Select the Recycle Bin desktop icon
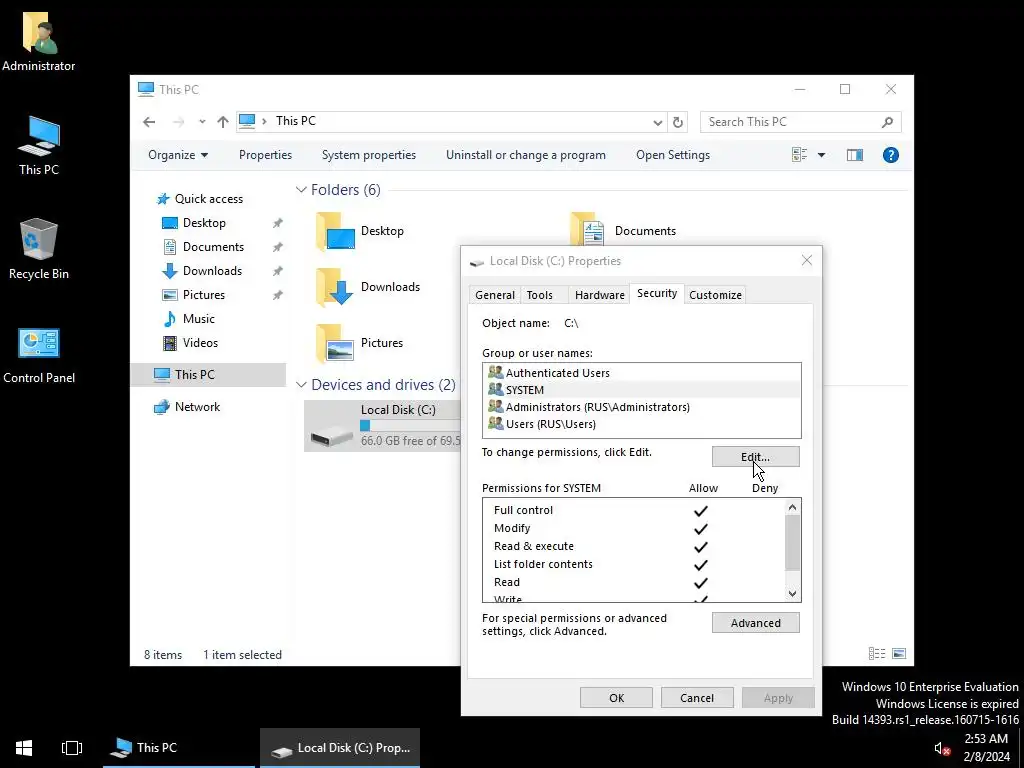1024x768 pixels. (x=39, y=249)
